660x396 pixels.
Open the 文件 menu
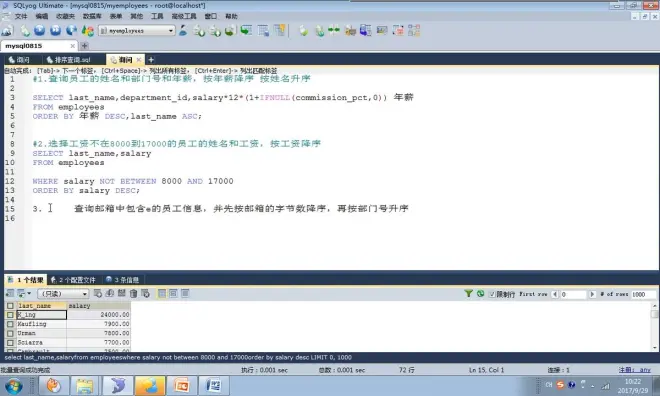pyautogui.click(x=21, y=16)
